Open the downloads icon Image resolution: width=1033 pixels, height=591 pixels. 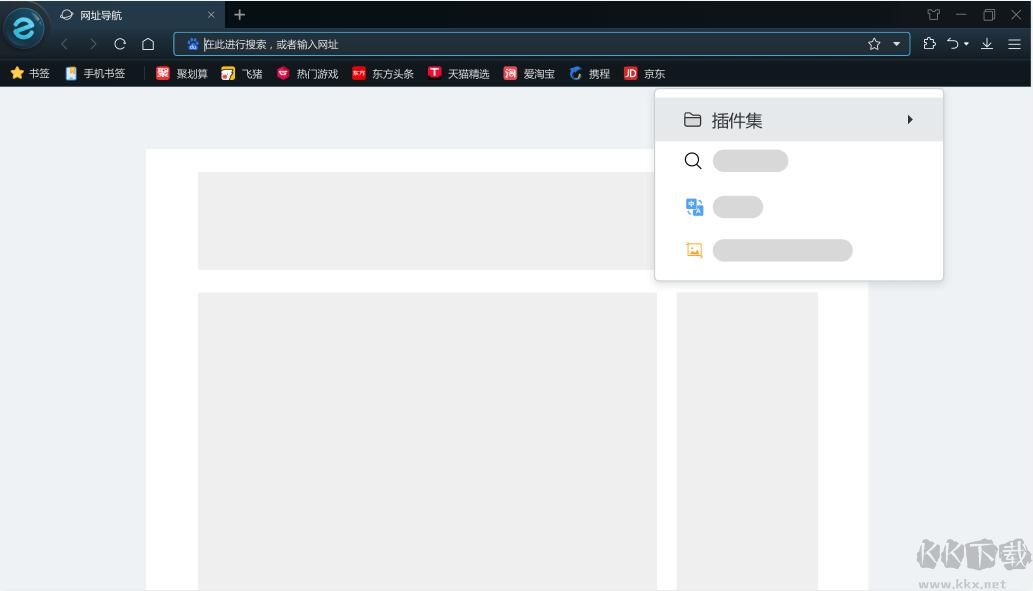[x=987, y=44]
